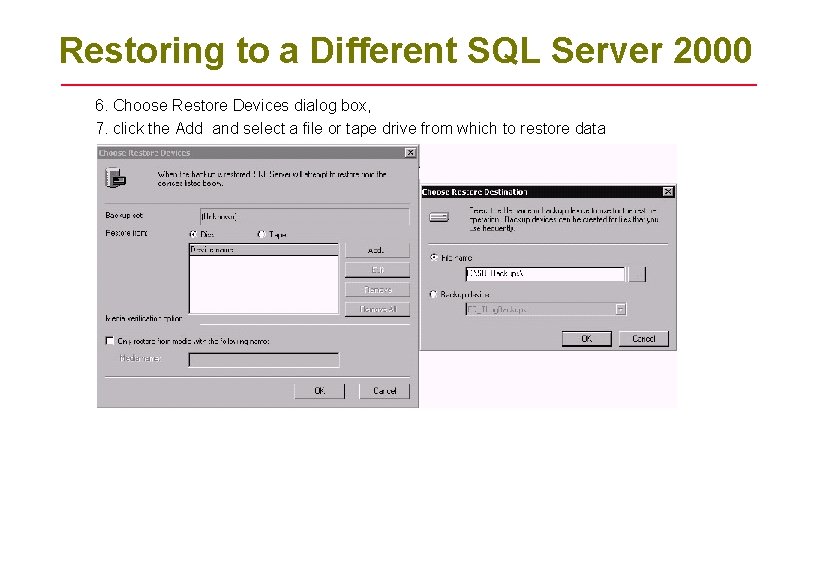
Task: Select the File name radio button
Action: 434,258
